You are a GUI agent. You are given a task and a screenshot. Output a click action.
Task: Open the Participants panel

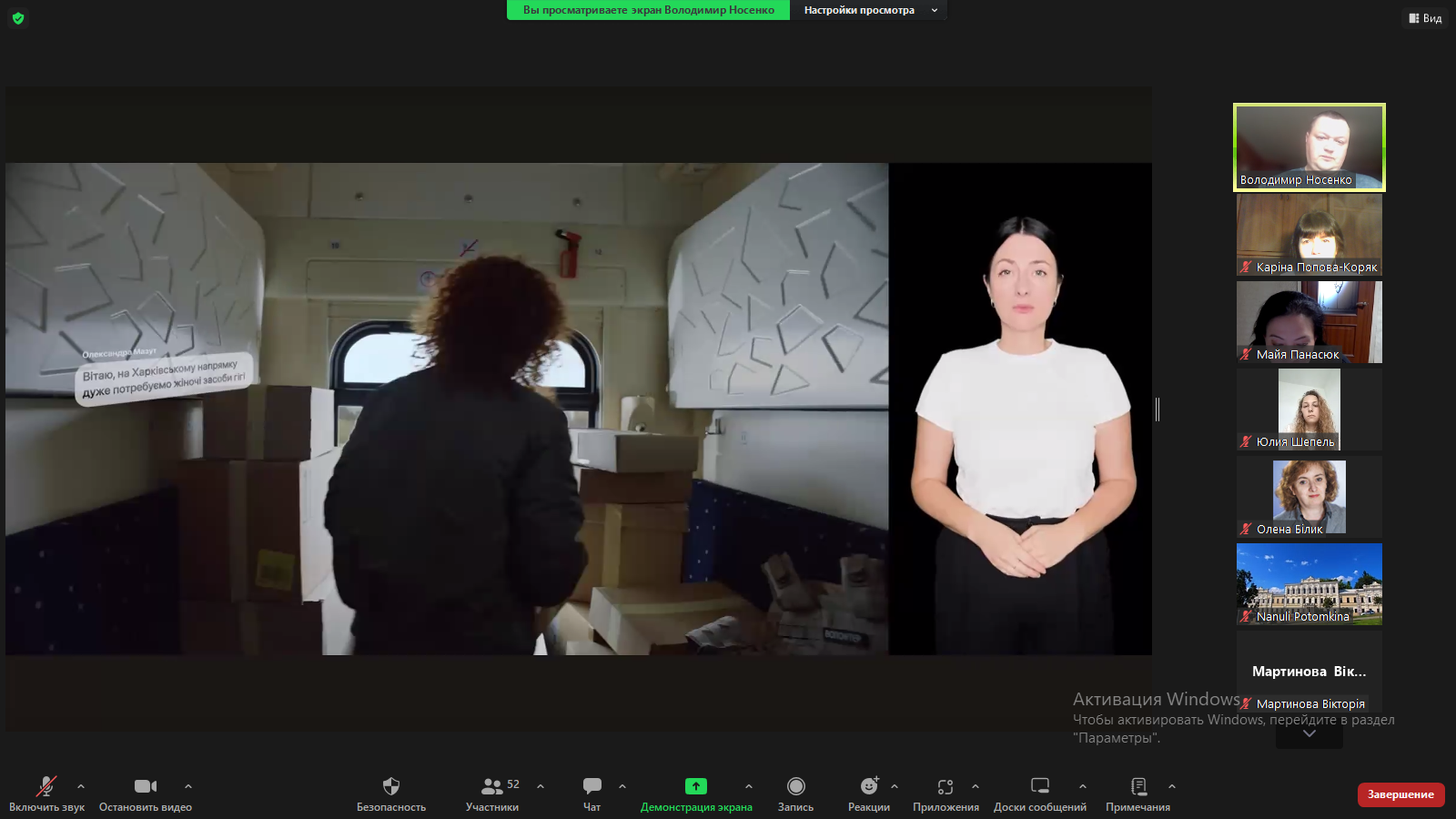tap(492, 786)
